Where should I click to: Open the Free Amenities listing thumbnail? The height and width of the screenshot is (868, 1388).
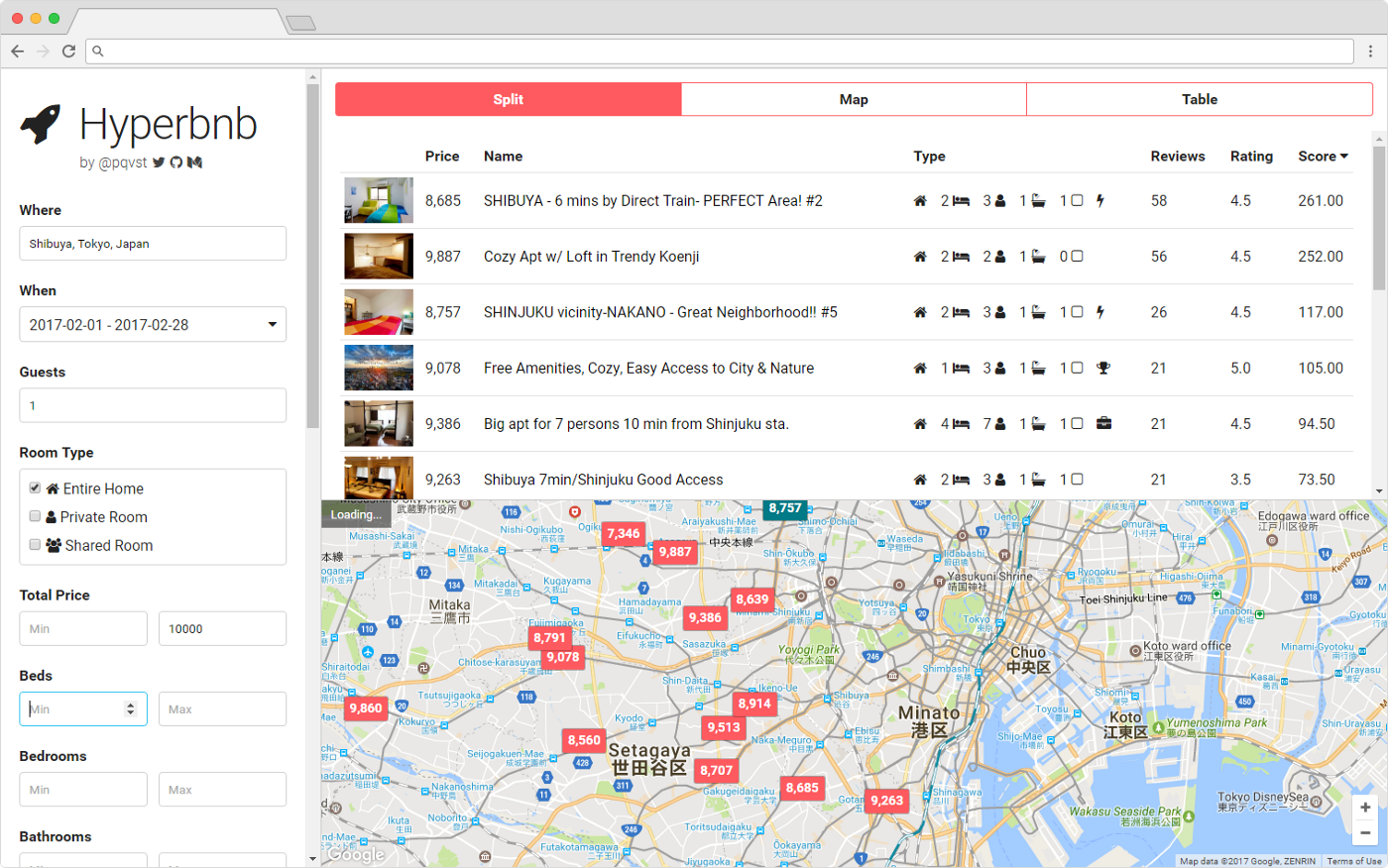tap(379, 368)
